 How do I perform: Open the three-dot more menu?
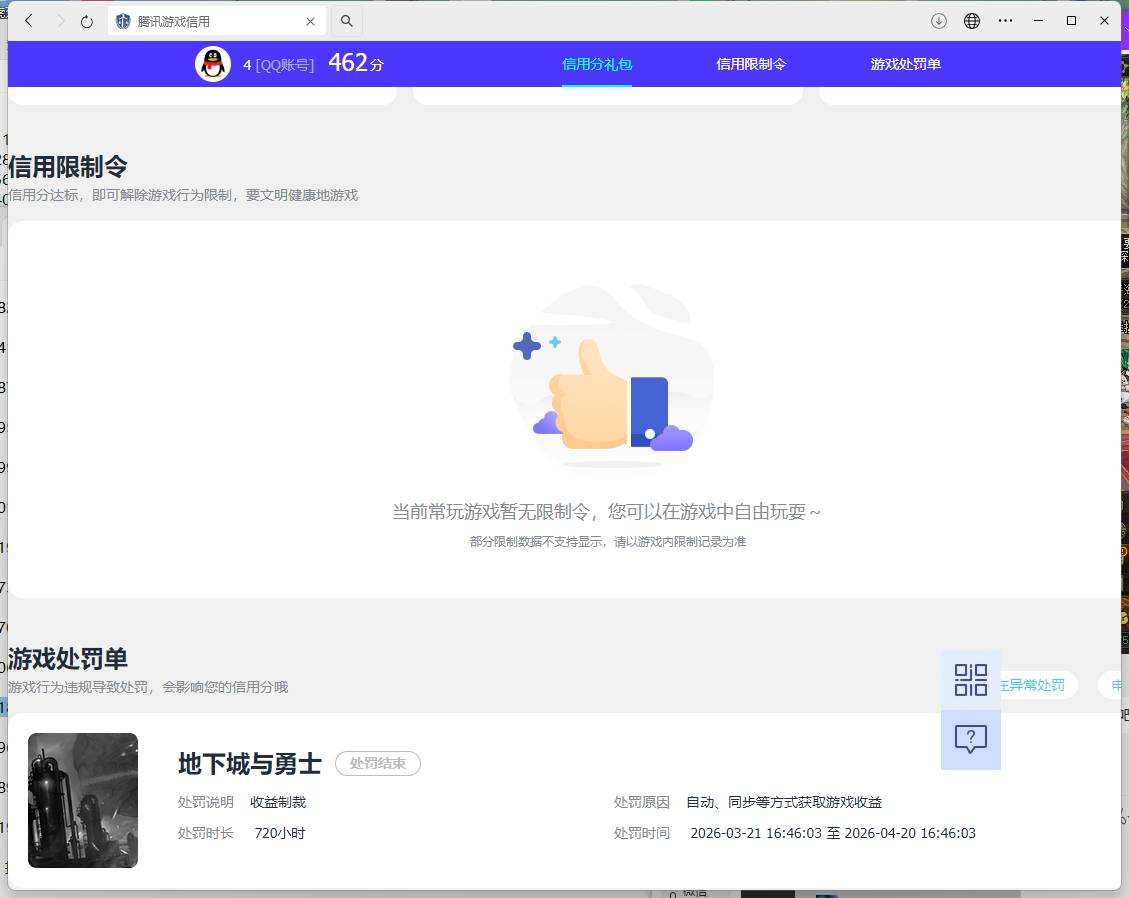[1005, 21]
